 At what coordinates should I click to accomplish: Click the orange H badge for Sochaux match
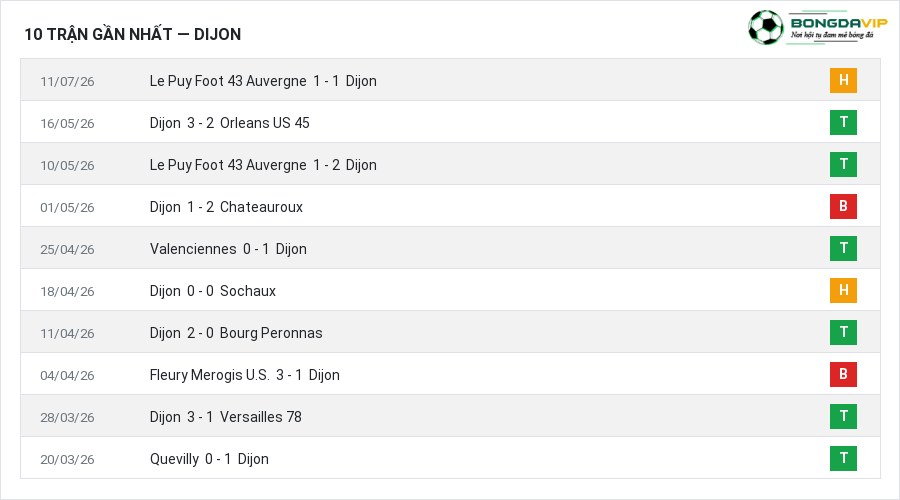click(x=843, y=290)
